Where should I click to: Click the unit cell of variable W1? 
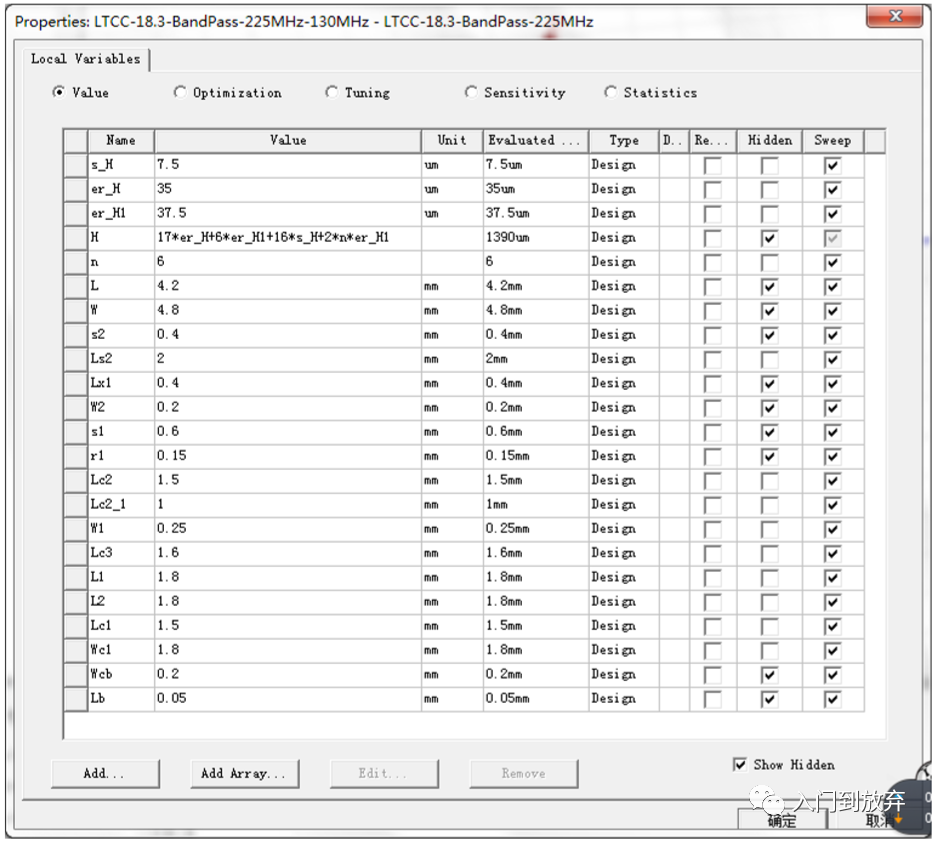click(451, 528)
